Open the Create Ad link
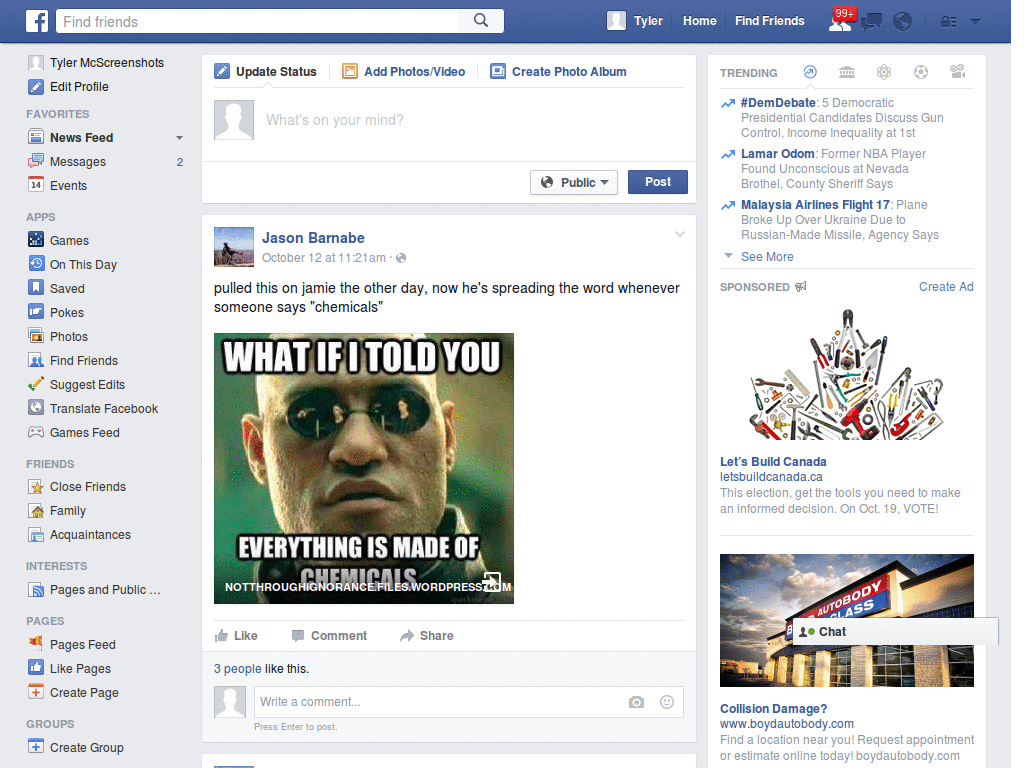The height and width of the screenshot is (768, 1024). (x=946, y=287)
